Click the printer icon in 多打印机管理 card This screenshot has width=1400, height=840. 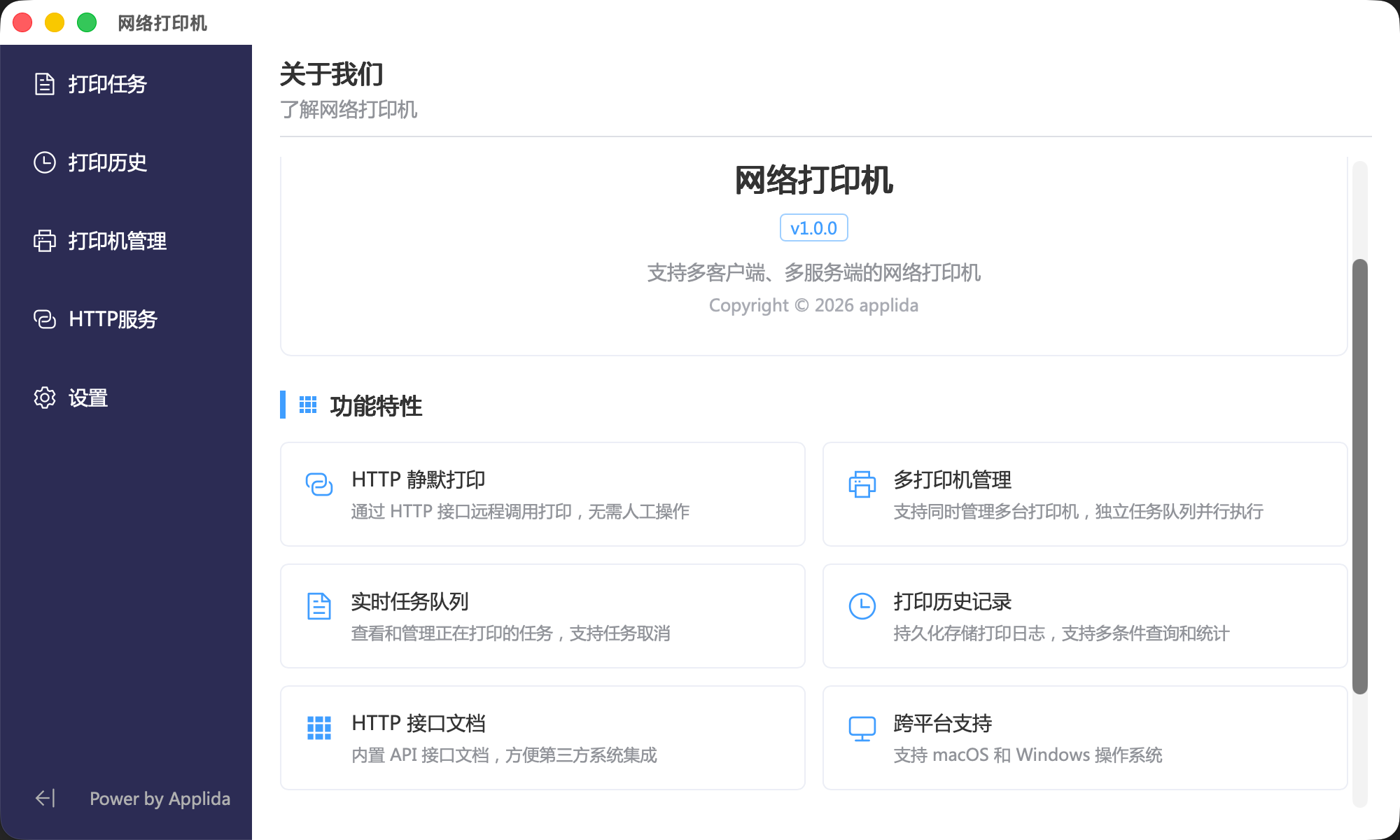click(862, 484)
